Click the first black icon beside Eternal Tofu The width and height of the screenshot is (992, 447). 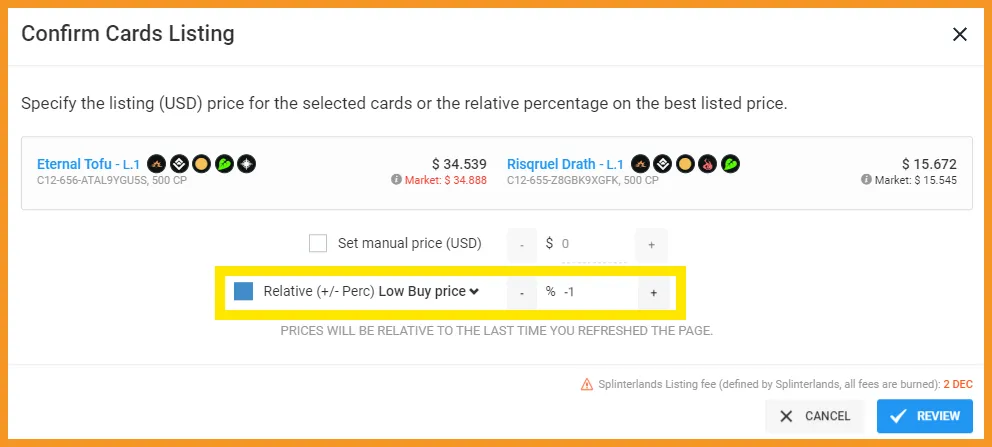point(156,164)
